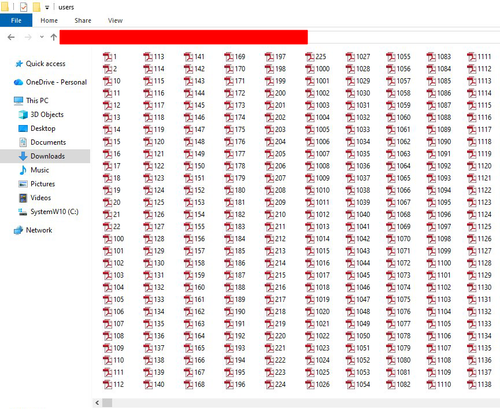Screen dimensions: 500x409
Task: Select PDF file icon named 1111
Action: coord(472,57)
